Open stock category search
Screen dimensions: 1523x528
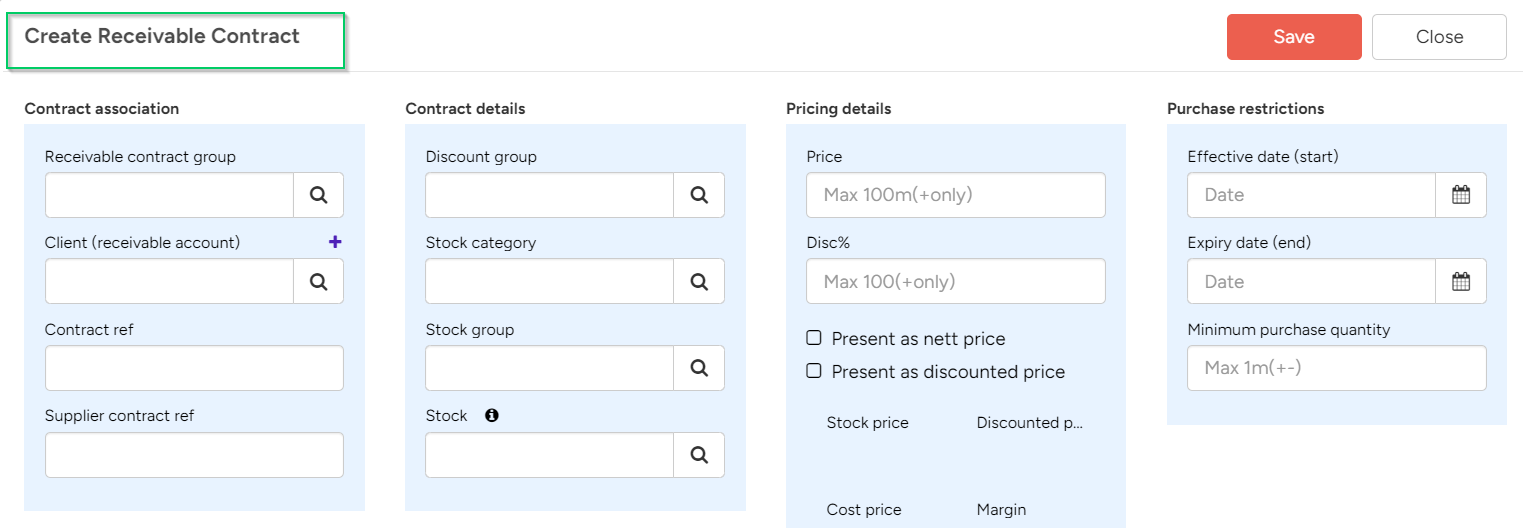699,282
